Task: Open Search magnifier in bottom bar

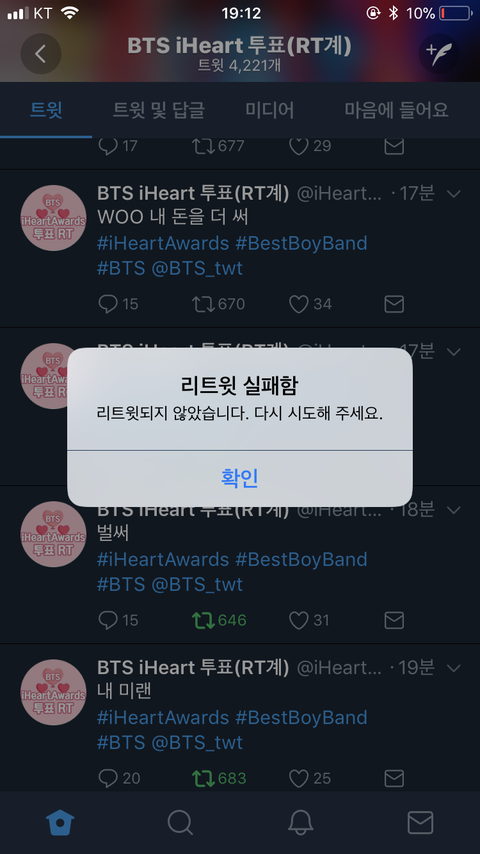Action: (180, 822)
